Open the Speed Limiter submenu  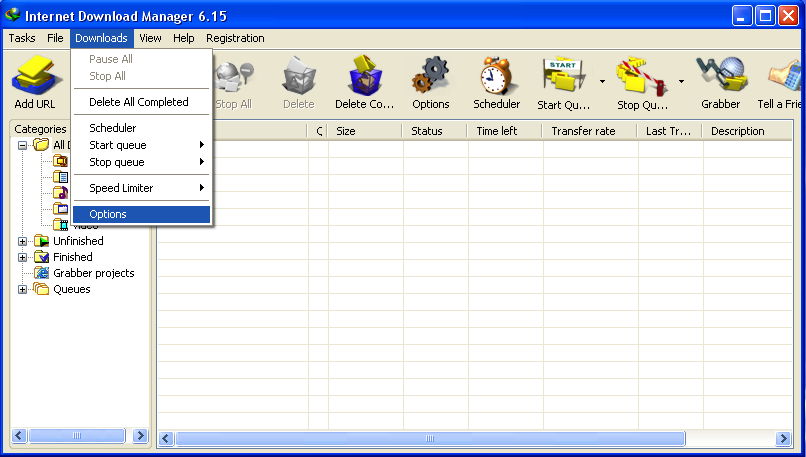click(x=141, y=188)
